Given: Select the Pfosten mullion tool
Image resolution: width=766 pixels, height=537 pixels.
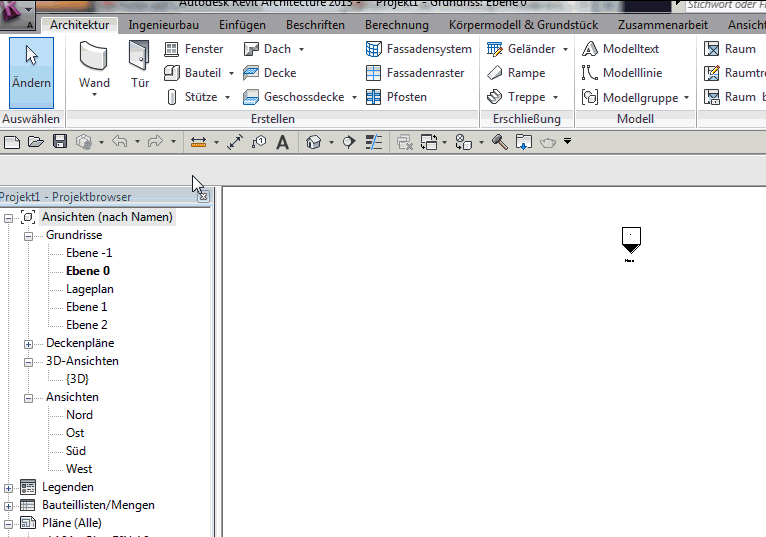Looking at the screenshot, I should 397,97.
